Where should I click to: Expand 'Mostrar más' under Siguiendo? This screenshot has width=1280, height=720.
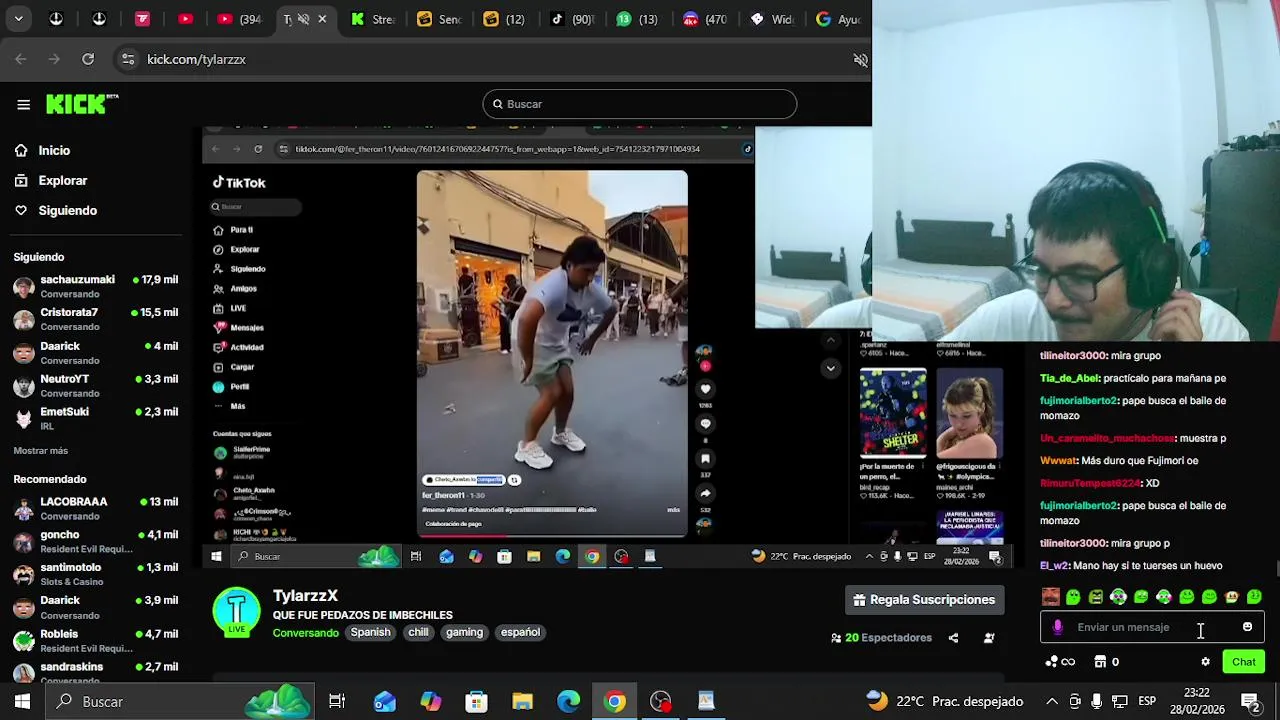point(41,451)
